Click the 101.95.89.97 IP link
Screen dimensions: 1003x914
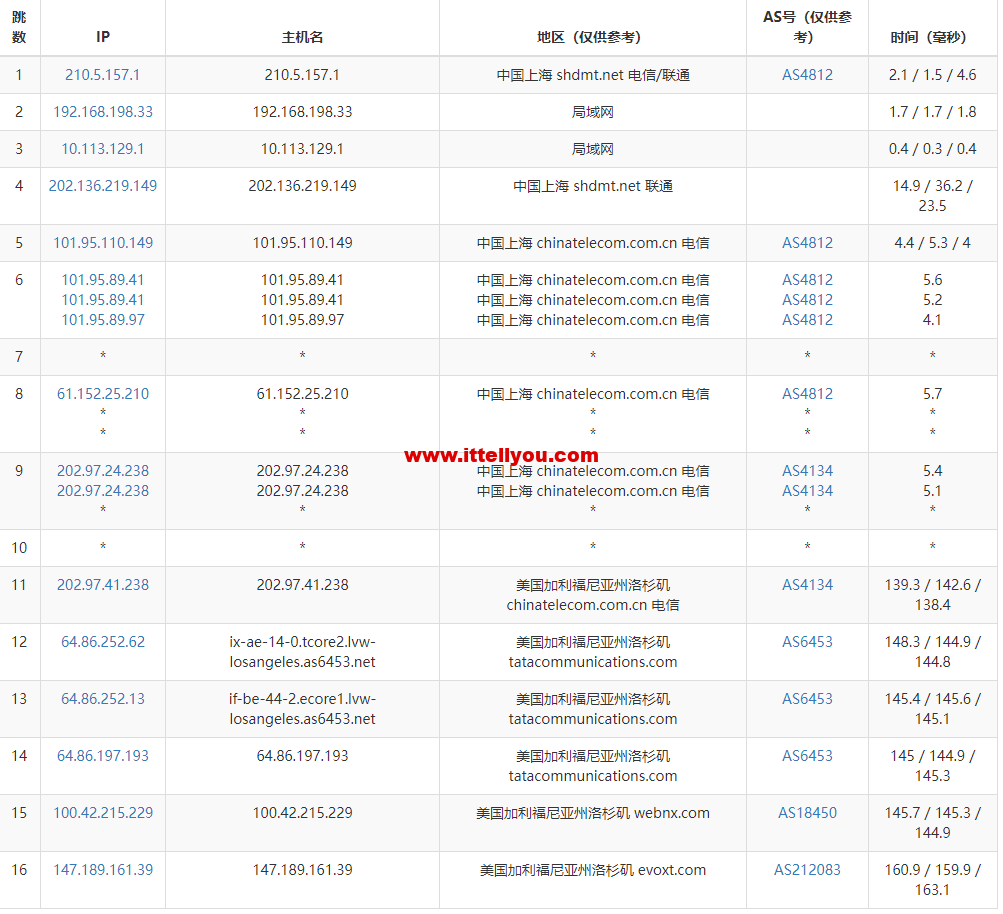pos(102,320)
